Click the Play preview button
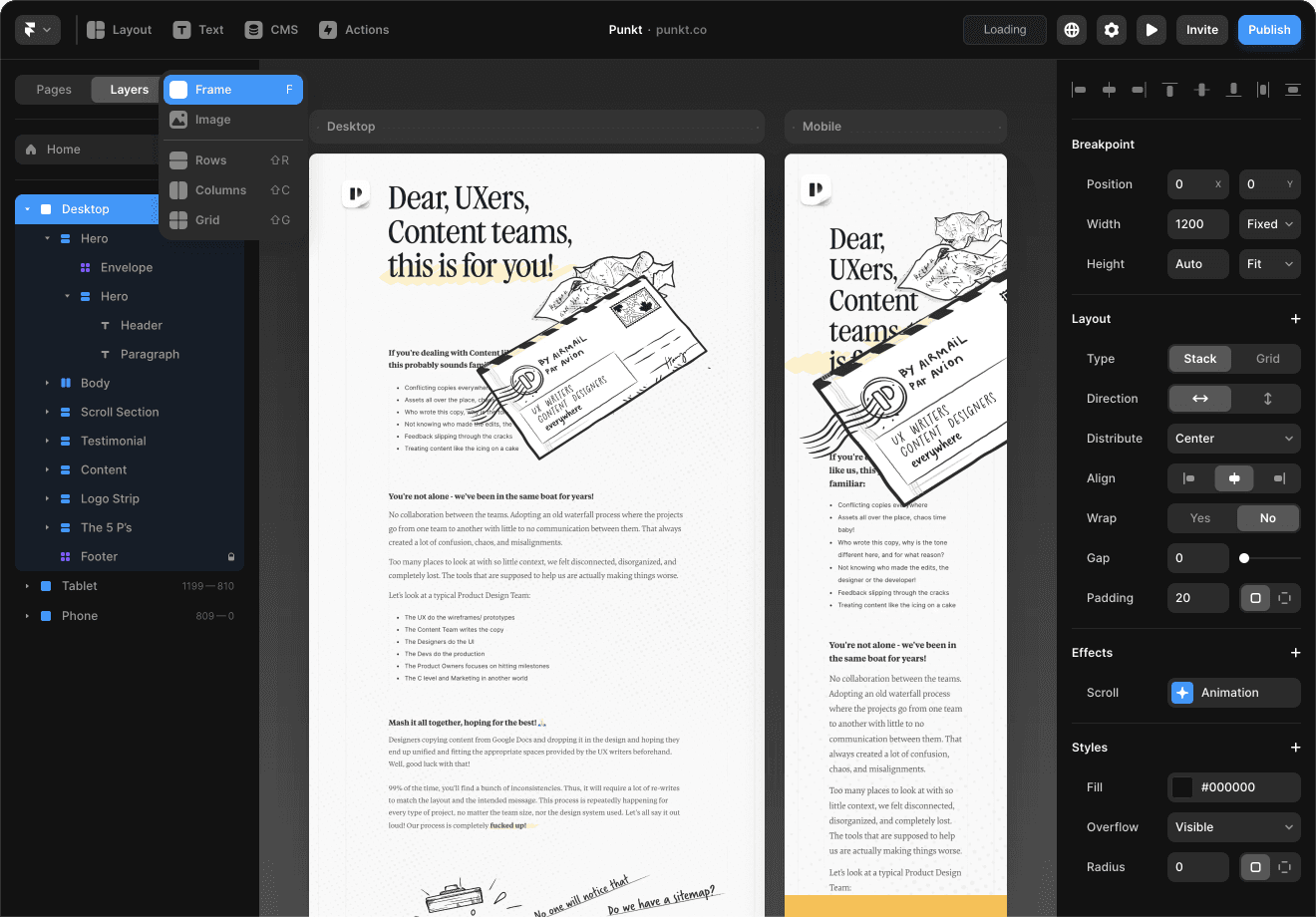 pos(1151,30)
